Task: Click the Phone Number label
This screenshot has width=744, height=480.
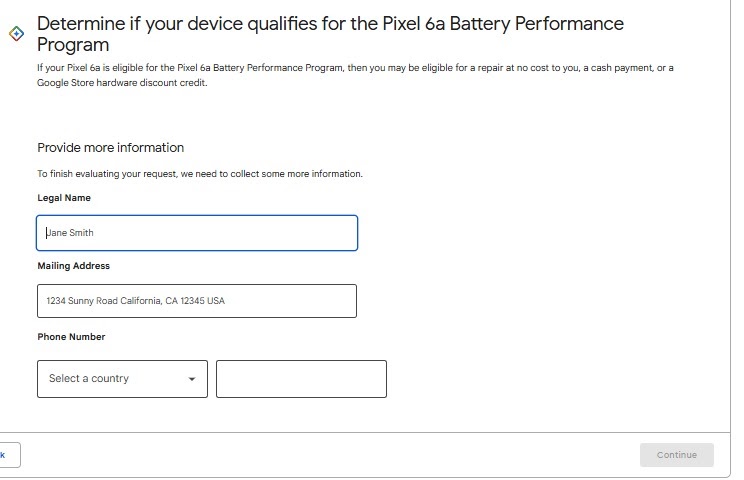Action: point(71,337)
